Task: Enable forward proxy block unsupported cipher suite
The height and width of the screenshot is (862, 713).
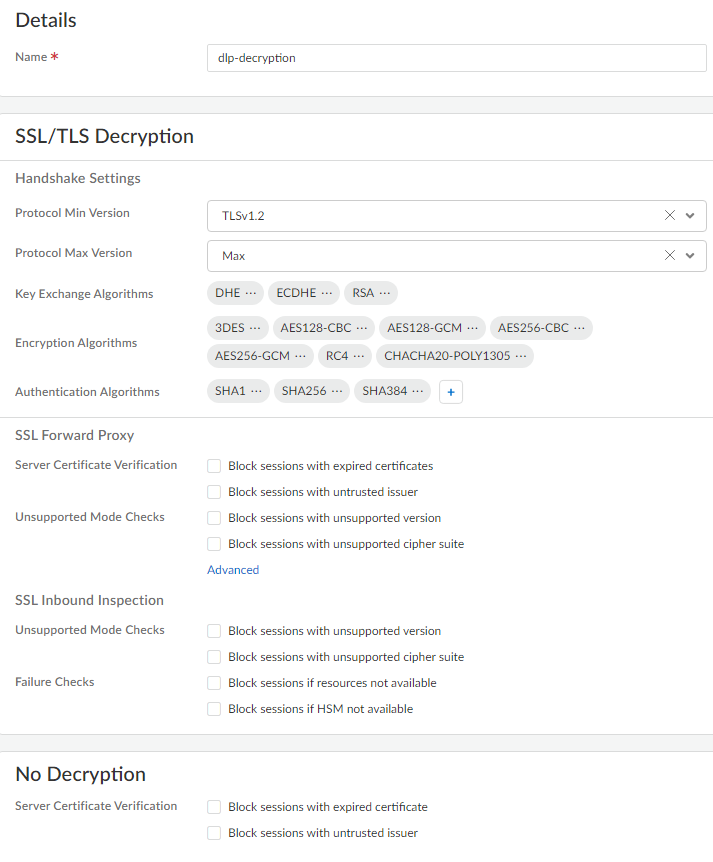Action: [x=214, y=544]
